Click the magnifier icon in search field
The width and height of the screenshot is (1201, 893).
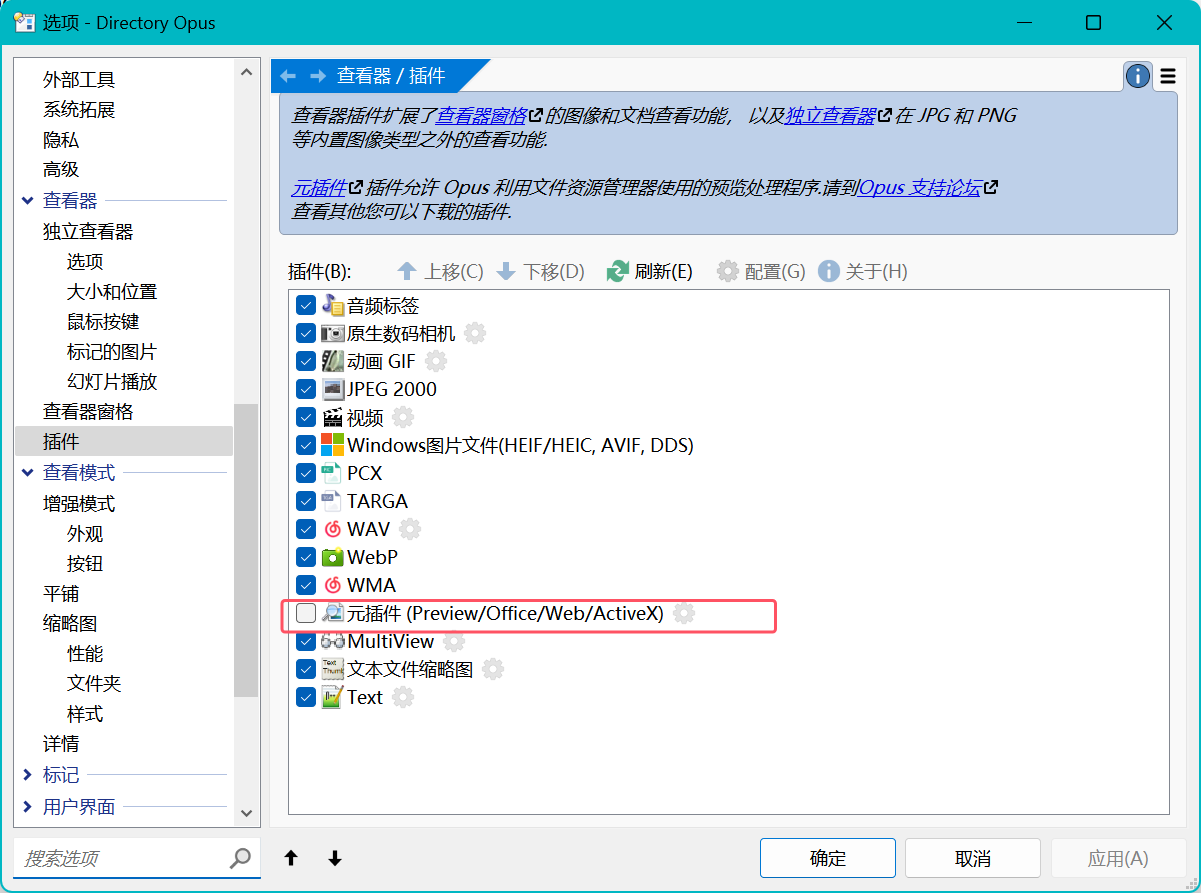click(241, 858)
